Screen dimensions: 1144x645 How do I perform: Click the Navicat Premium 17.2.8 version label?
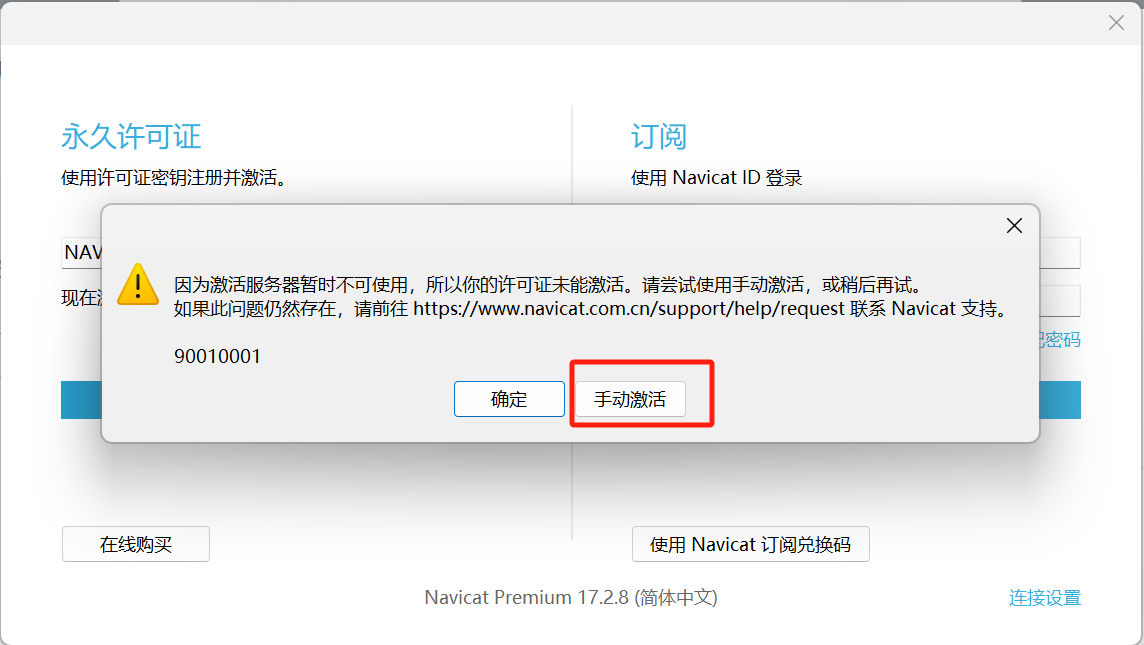[x=571, y=598]
